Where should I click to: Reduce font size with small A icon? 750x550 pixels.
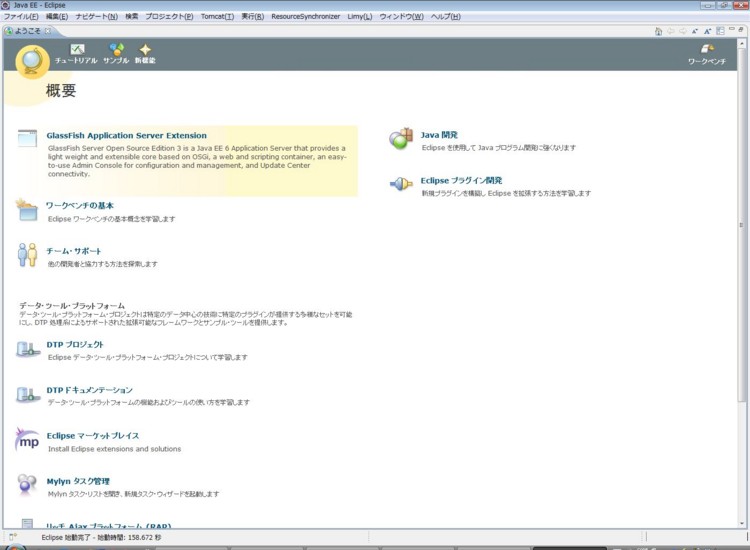(x=695, y=31)
